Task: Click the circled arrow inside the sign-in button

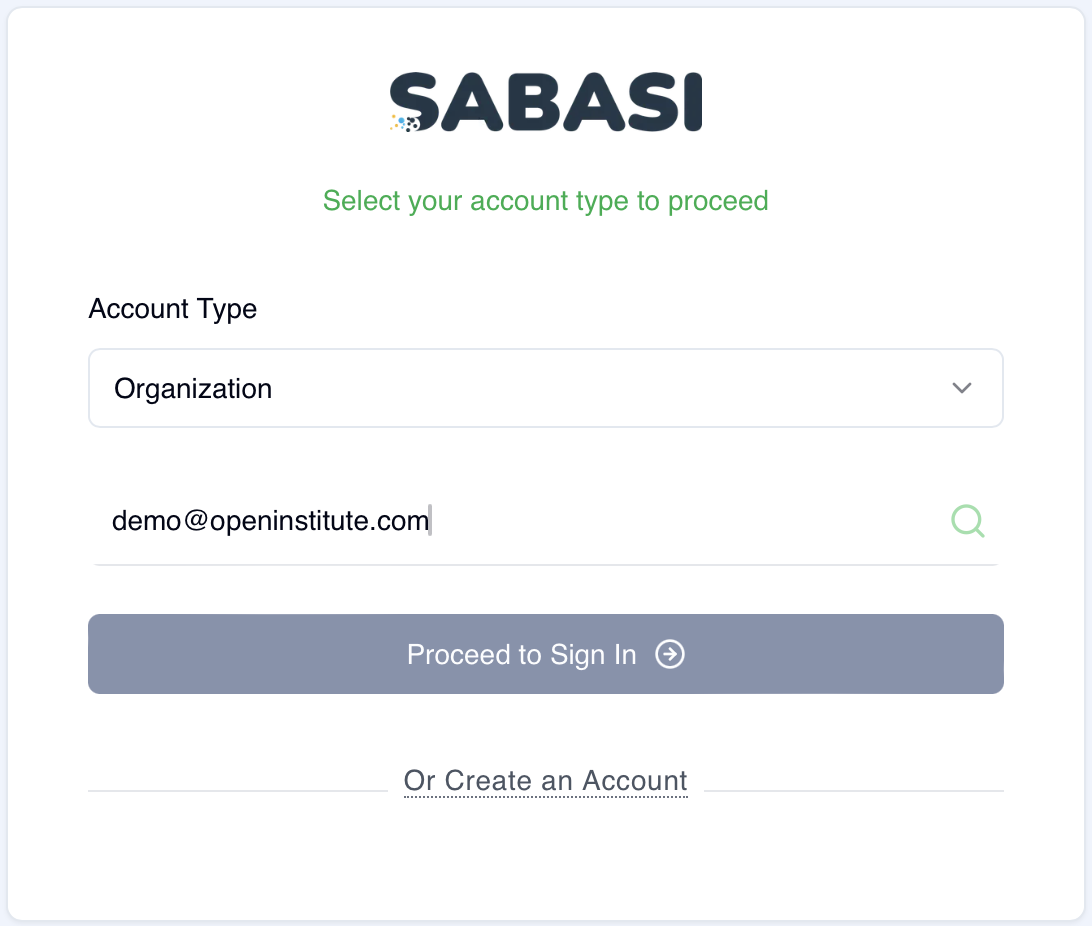Action: point(671,655)
